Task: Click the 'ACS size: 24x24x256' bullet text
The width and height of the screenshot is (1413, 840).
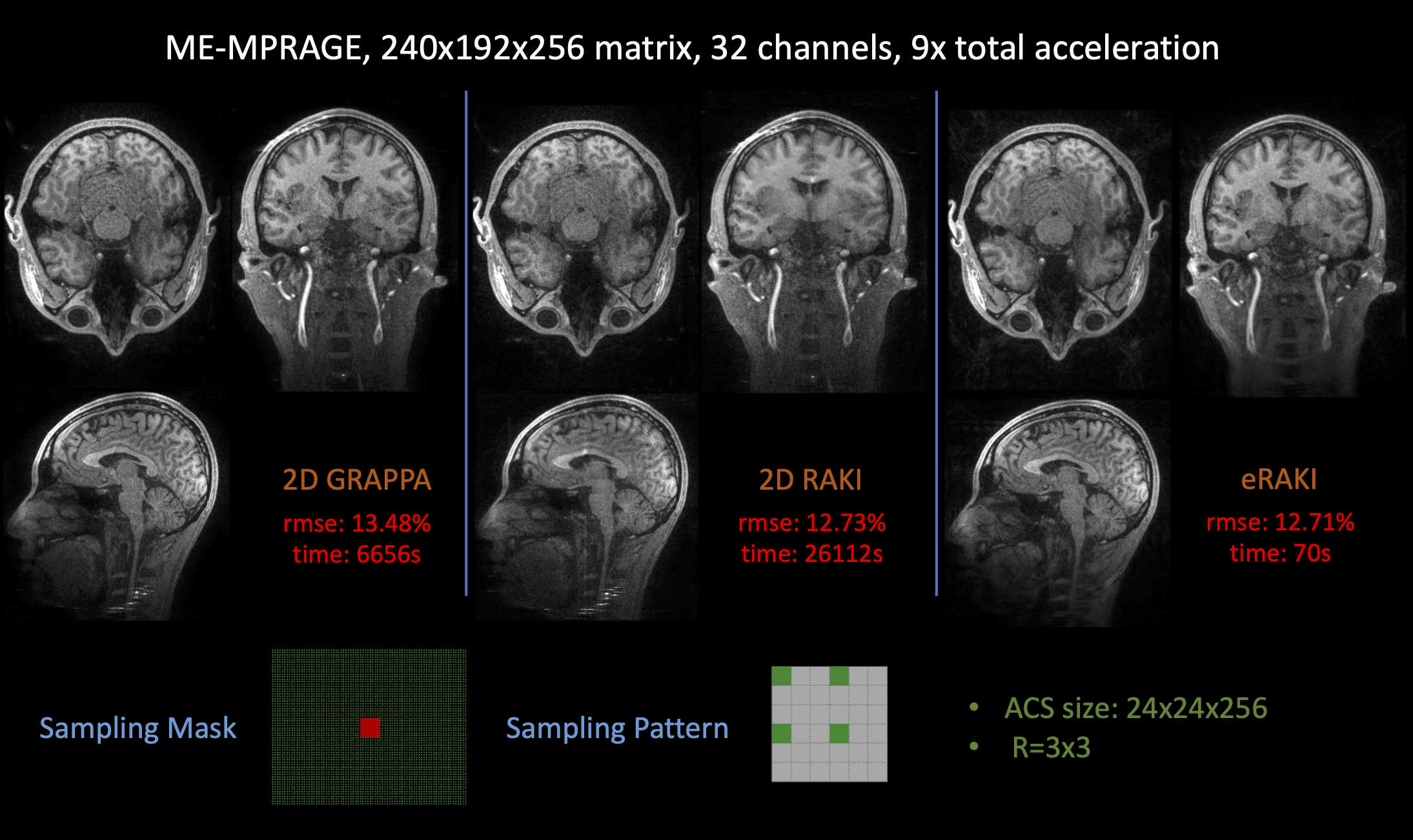Action: (1135, 708)
